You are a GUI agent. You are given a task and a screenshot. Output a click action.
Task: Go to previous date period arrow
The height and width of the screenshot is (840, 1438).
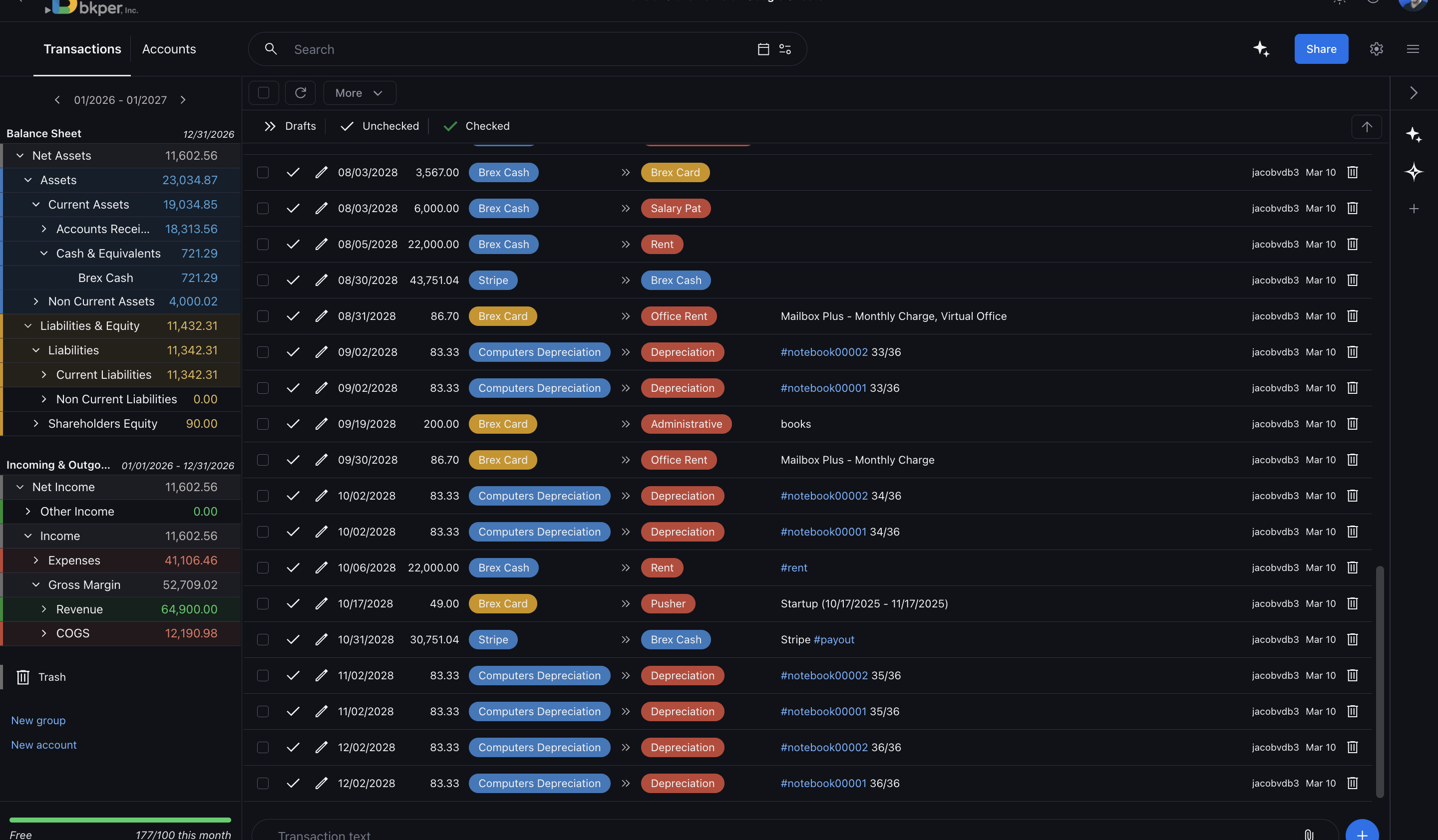[57, 100]
